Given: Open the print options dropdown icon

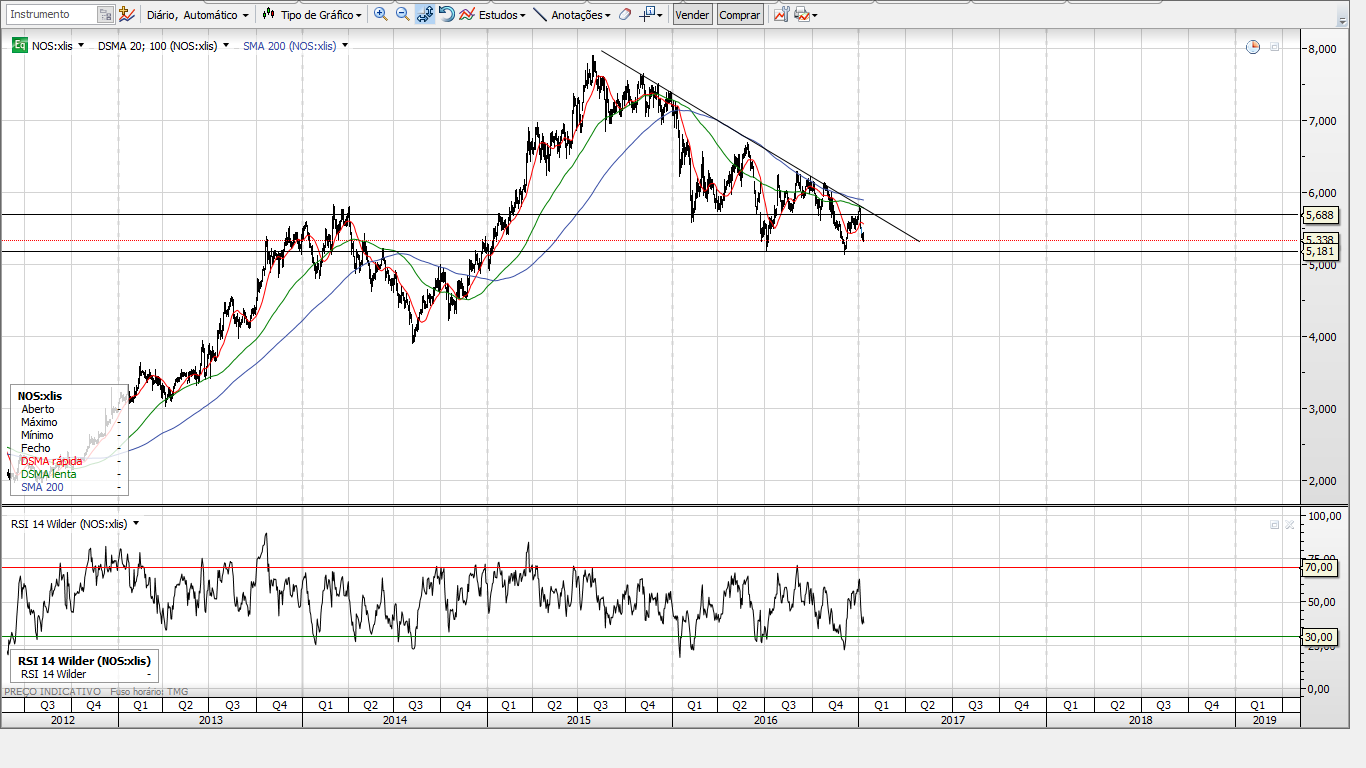Looking at the screenshot, I should pos(805,15).
